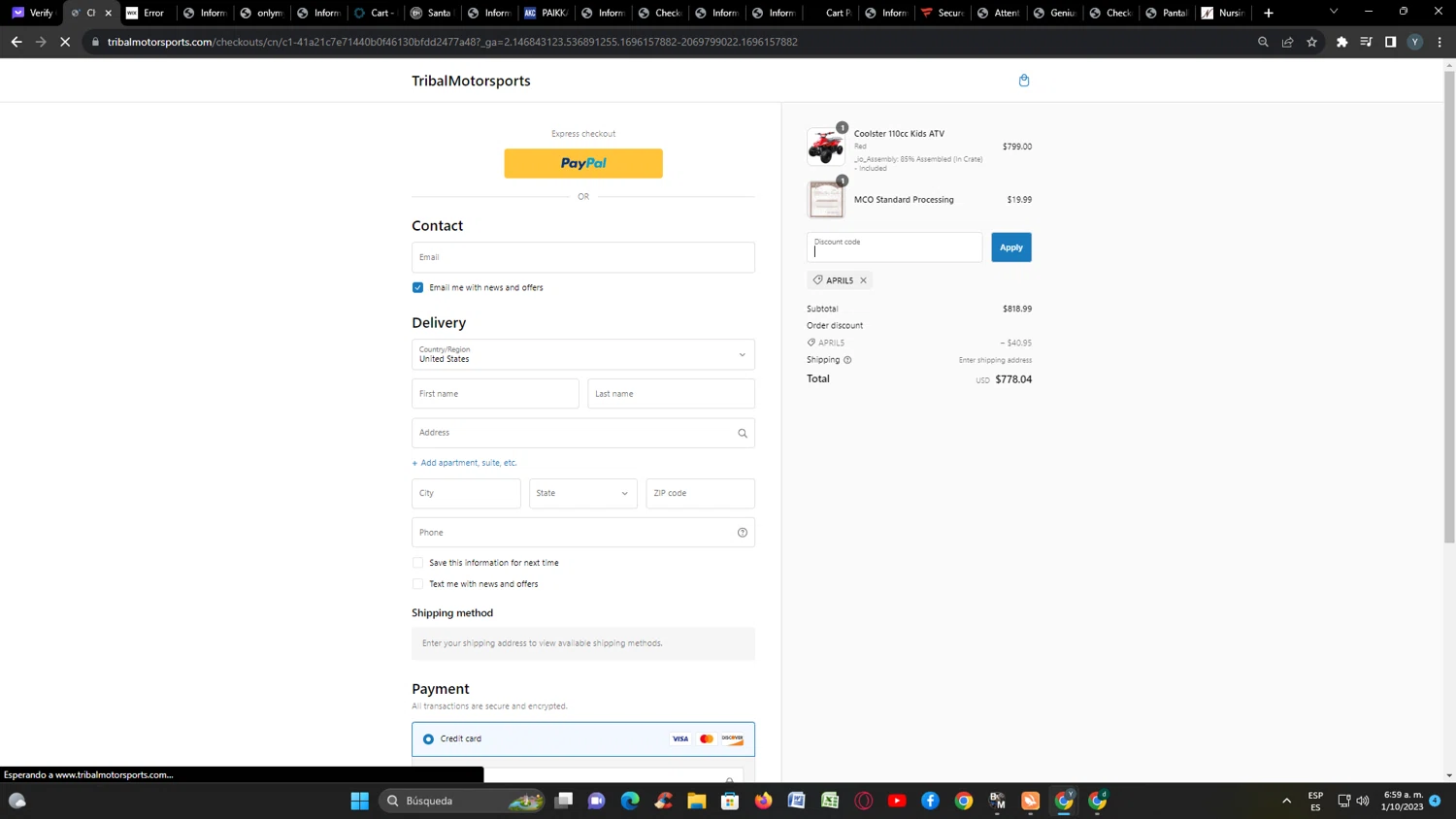Image resolution: width=1456 pixels, height=819 pixels.
Task: Click the Phone field help icon
Action: (743, 533)
